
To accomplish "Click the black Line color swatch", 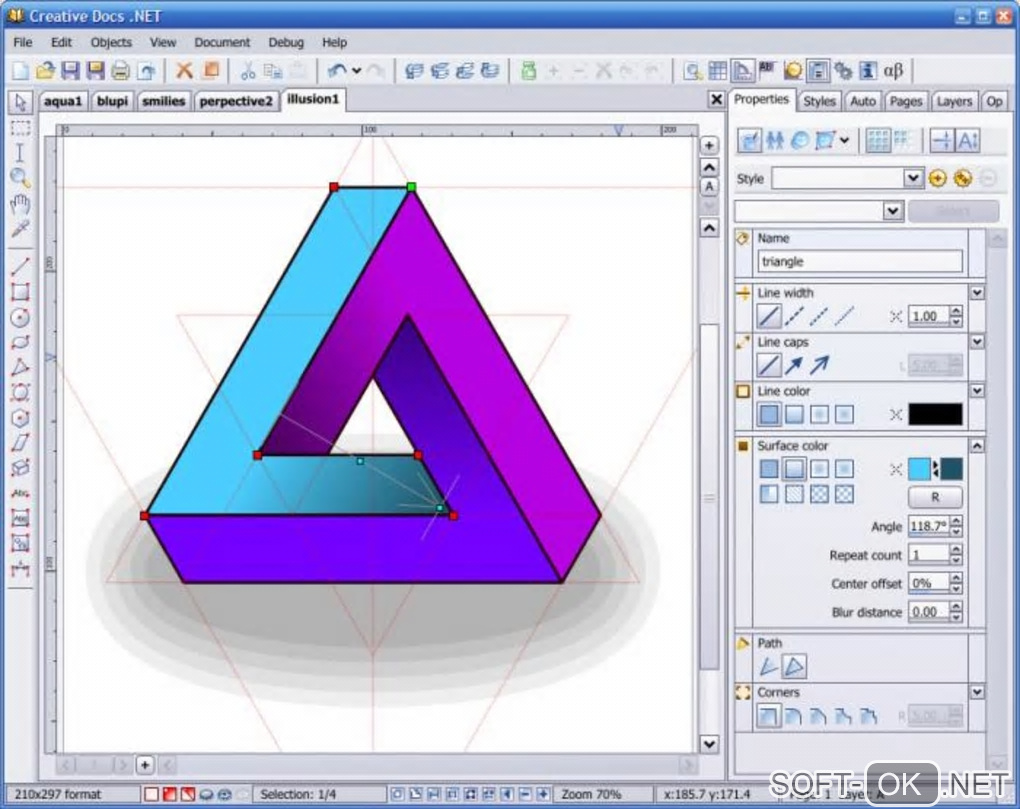I will click(x=935, y=414).
